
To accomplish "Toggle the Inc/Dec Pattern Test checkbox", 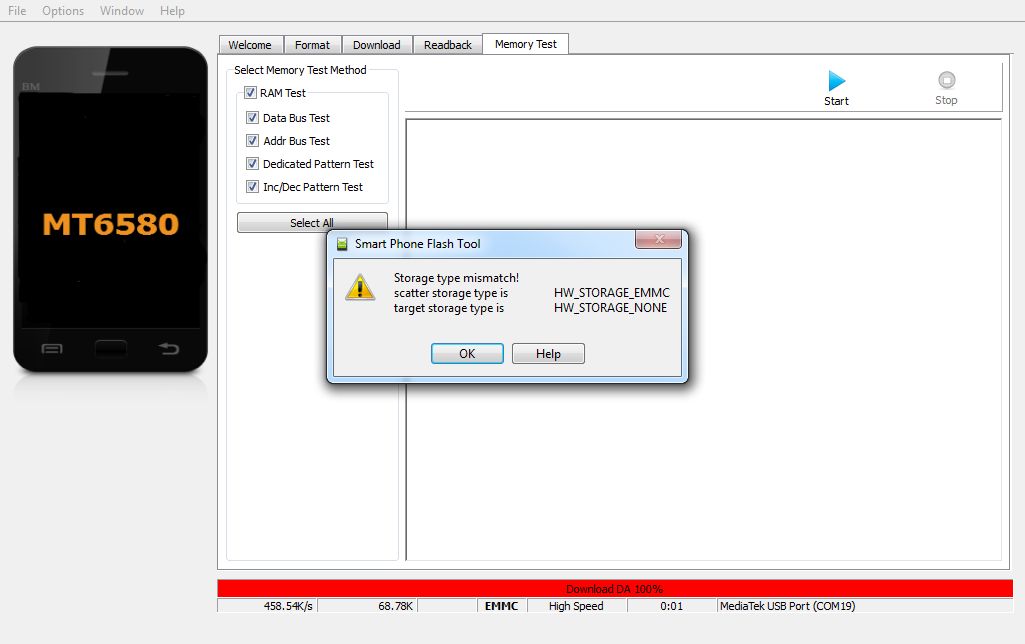I will point(252,186).
